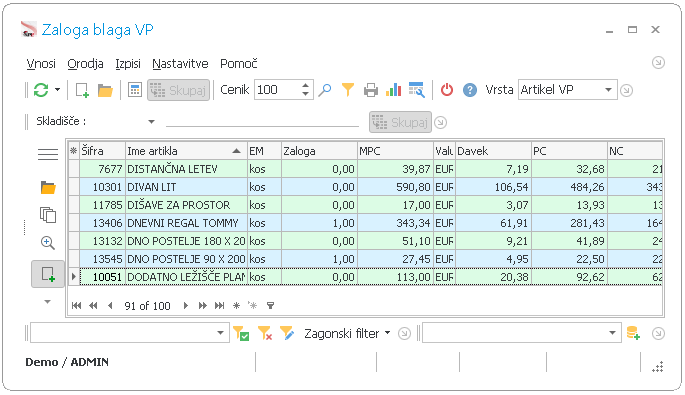The image size is (685, 395).
Task: Click the grid column chooser asterisk
Action: point(73,151)
